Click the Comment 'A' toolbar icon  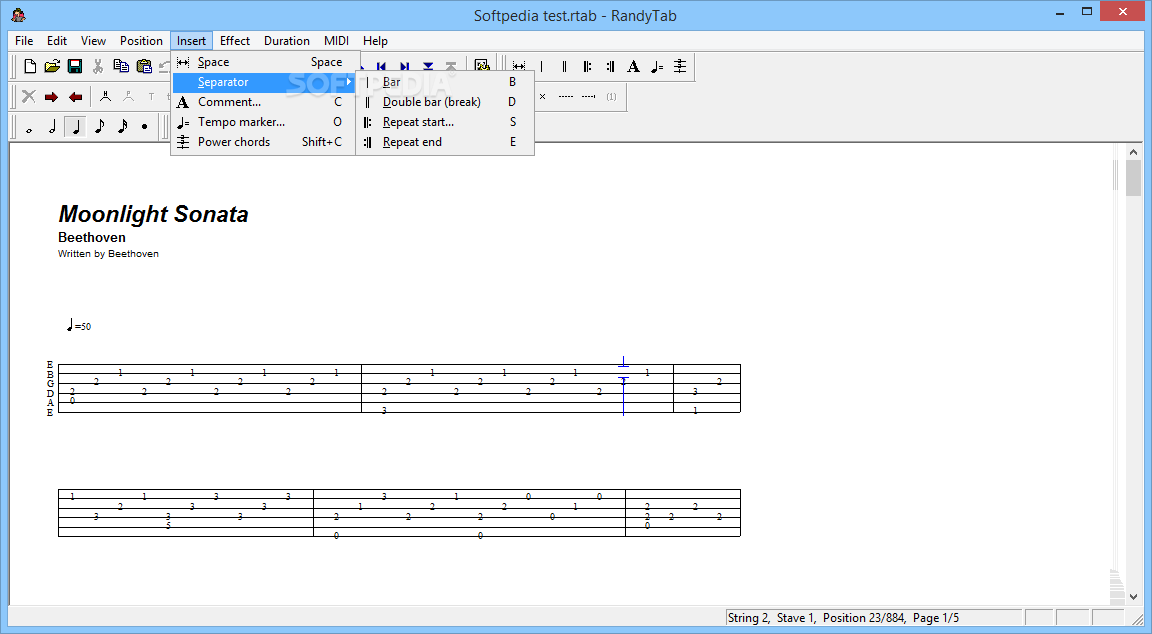(x=633, y=66)
